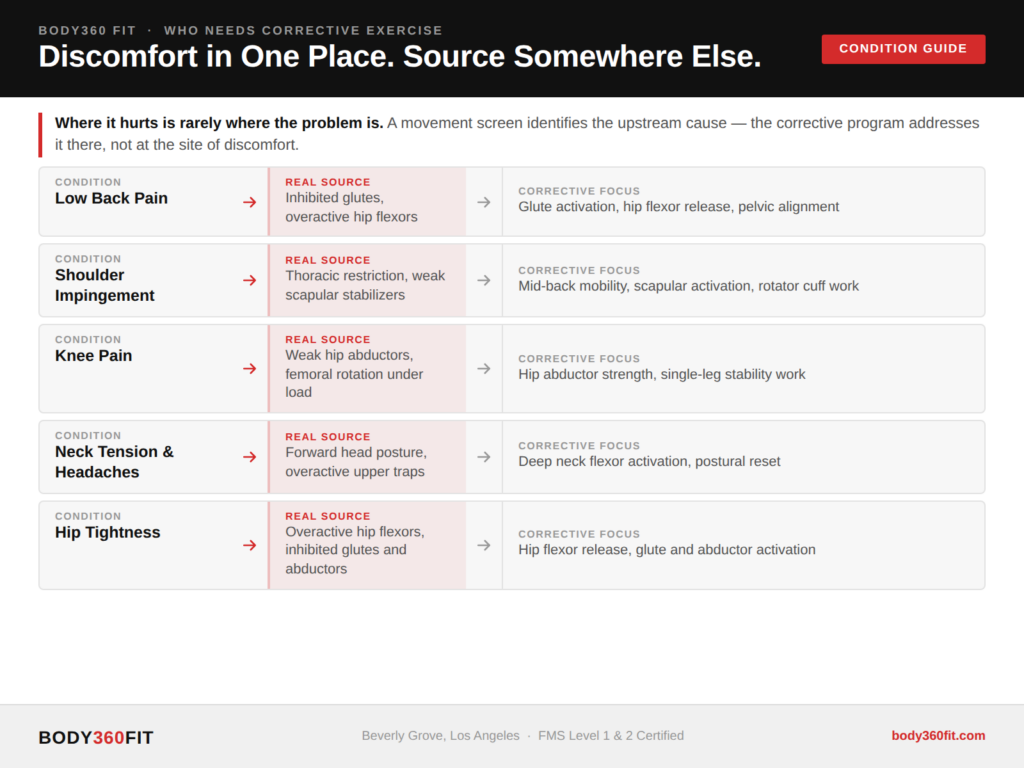Click the FMS Level 1 & 2 Certified text
This screenshot has width=1024, height=768.
coord(611,736)
